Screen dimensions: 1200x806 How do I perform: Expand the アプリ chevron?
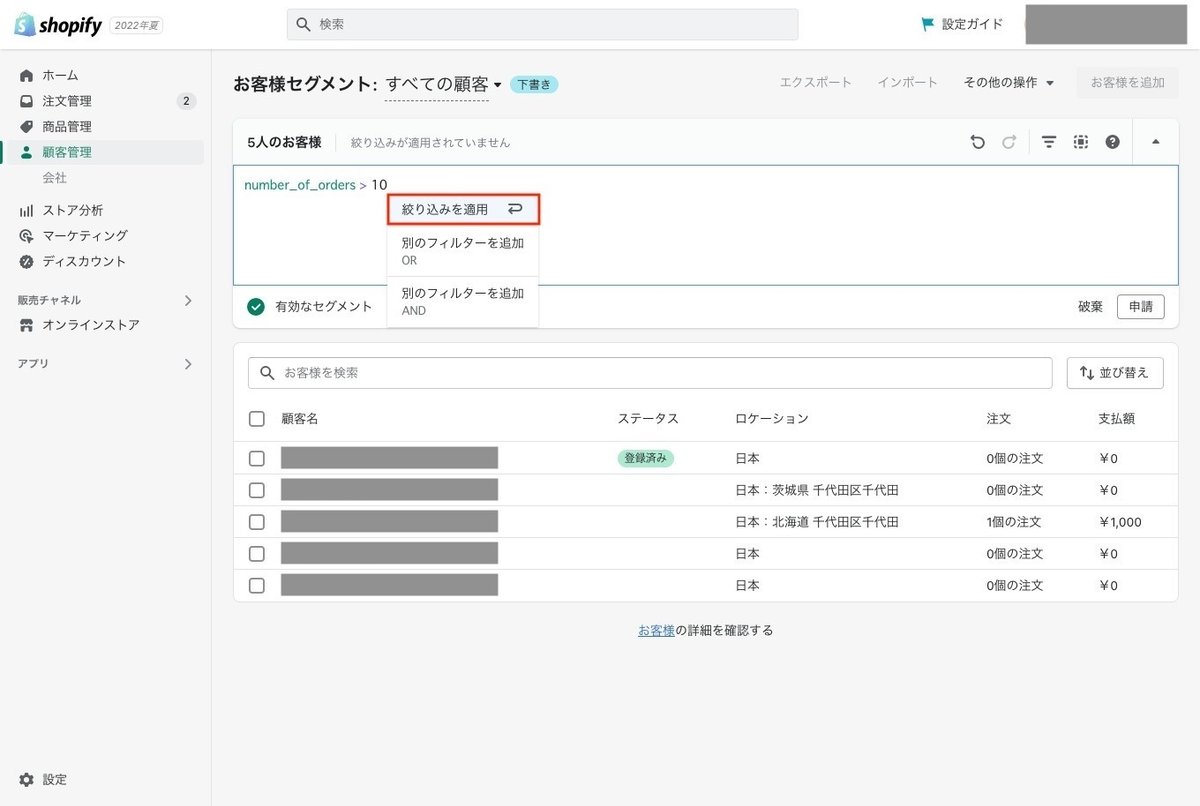[x=188, y=364]
